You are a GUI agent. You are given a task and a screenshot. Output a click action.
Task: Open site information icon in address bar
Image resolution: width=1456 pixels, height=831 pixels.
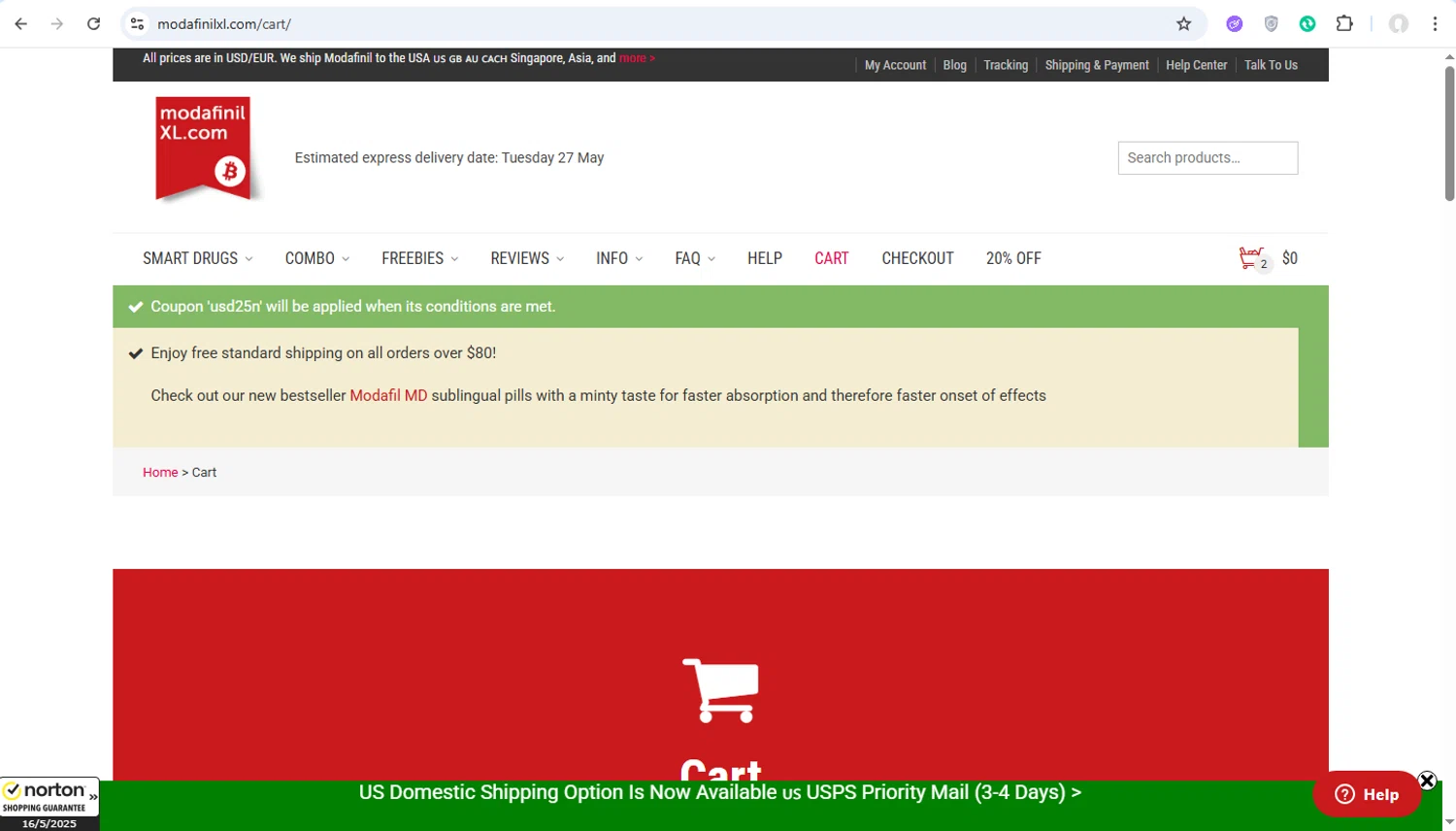[x=137, y=24]
